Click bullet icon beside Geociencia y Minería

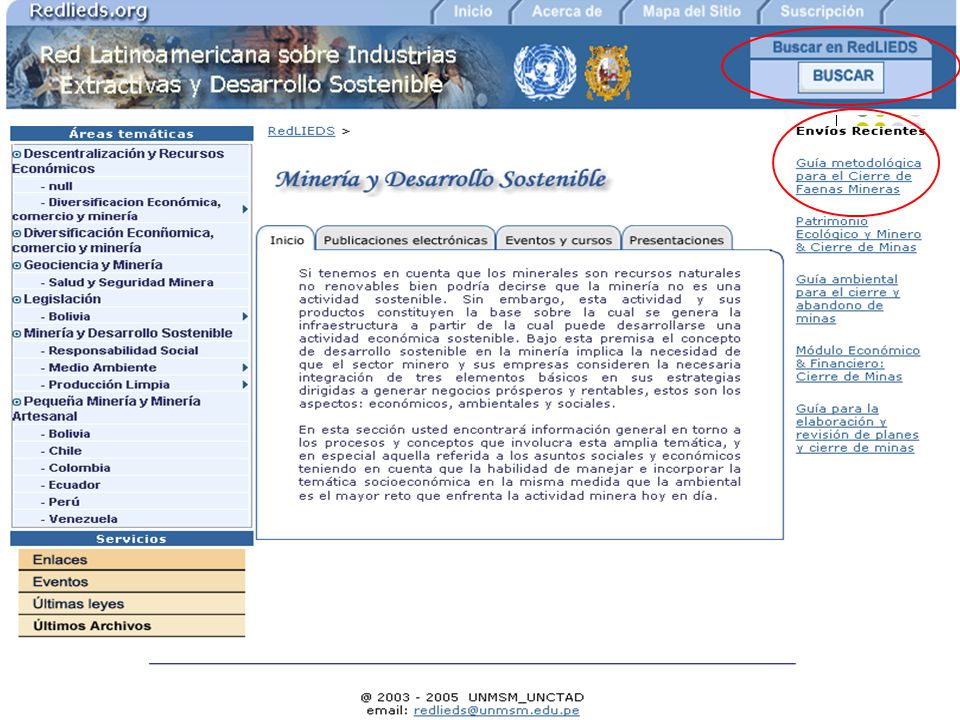17,266
